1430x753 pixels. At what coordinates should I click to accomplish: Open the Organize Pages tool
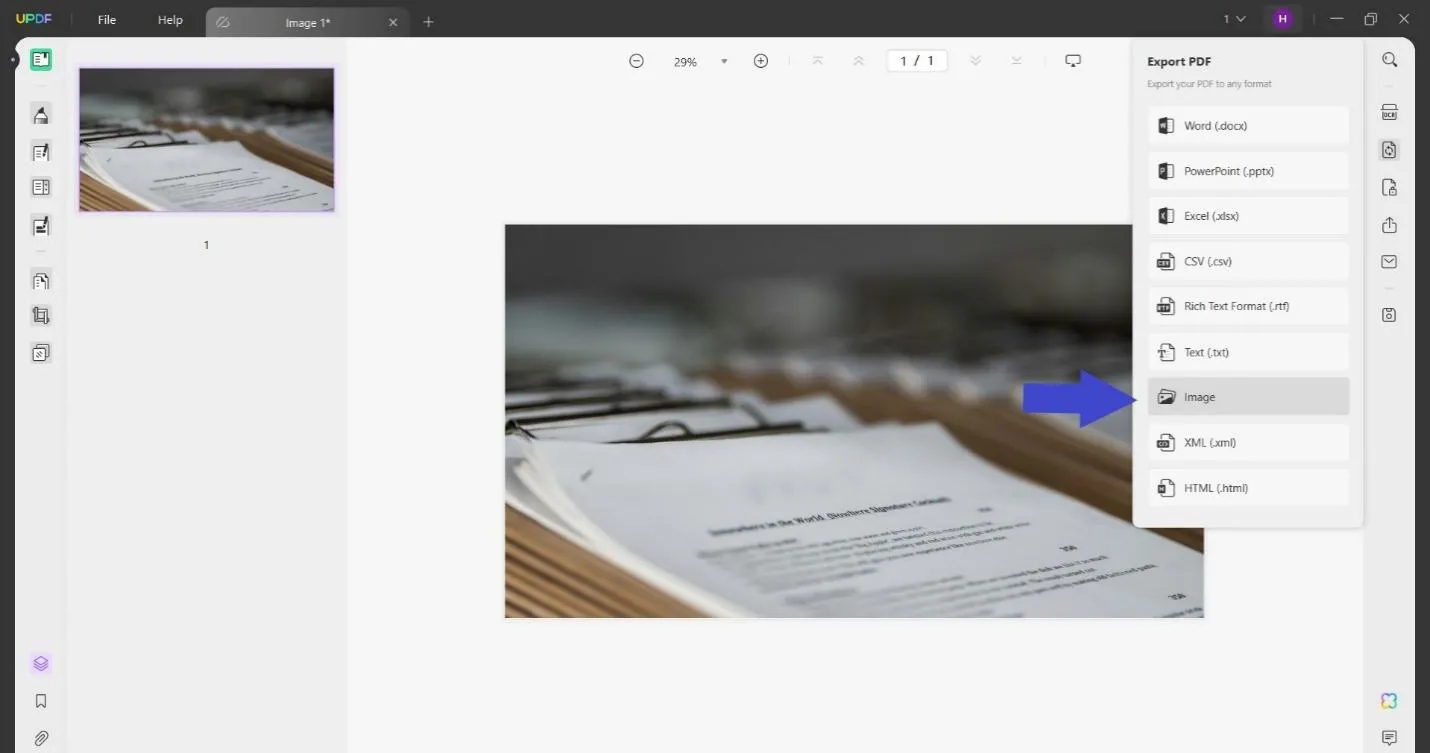pos(41,281)
